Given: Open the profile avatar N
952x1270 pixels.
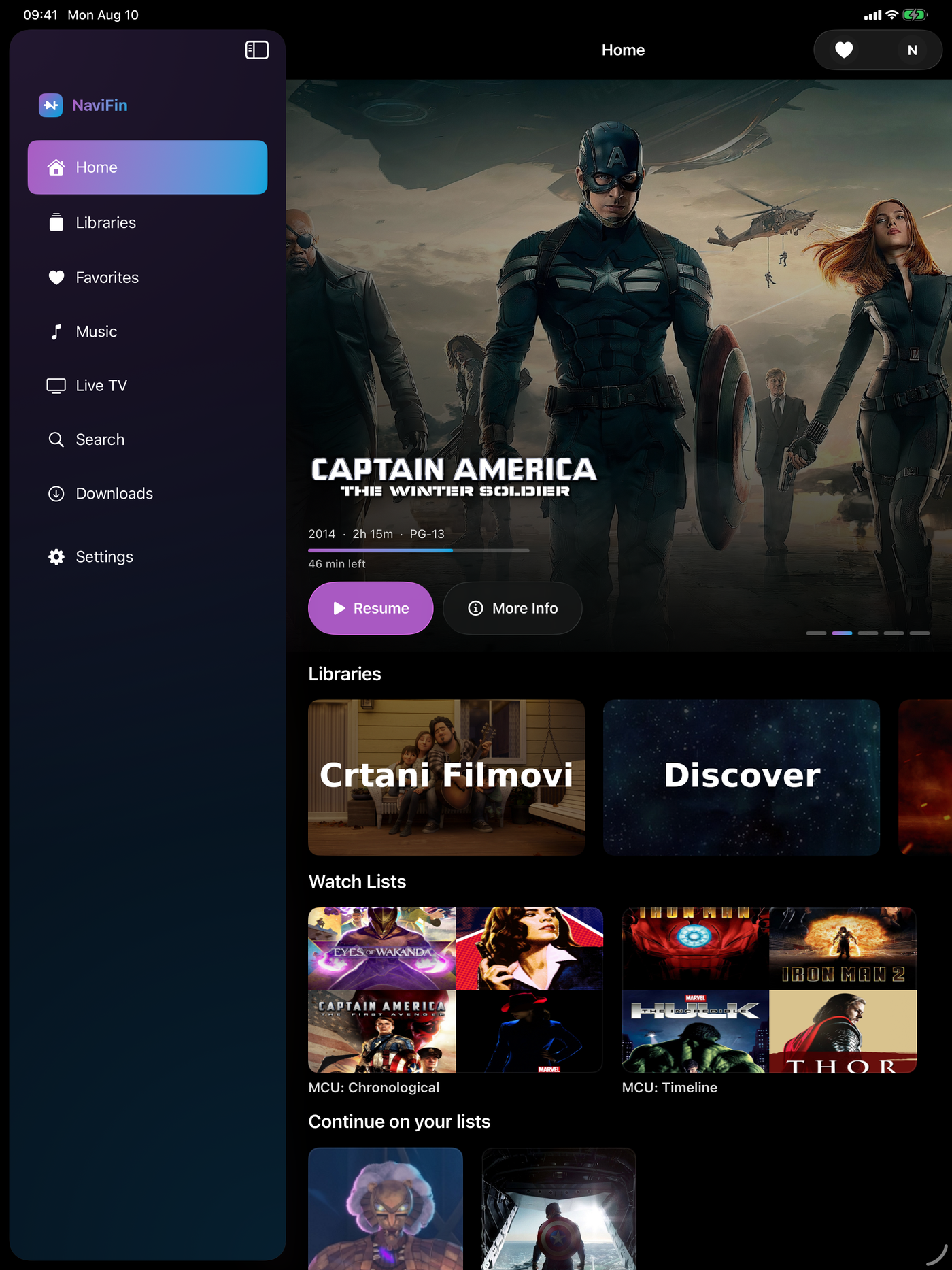Looking at the screenshot, I should tap(912, 50).
